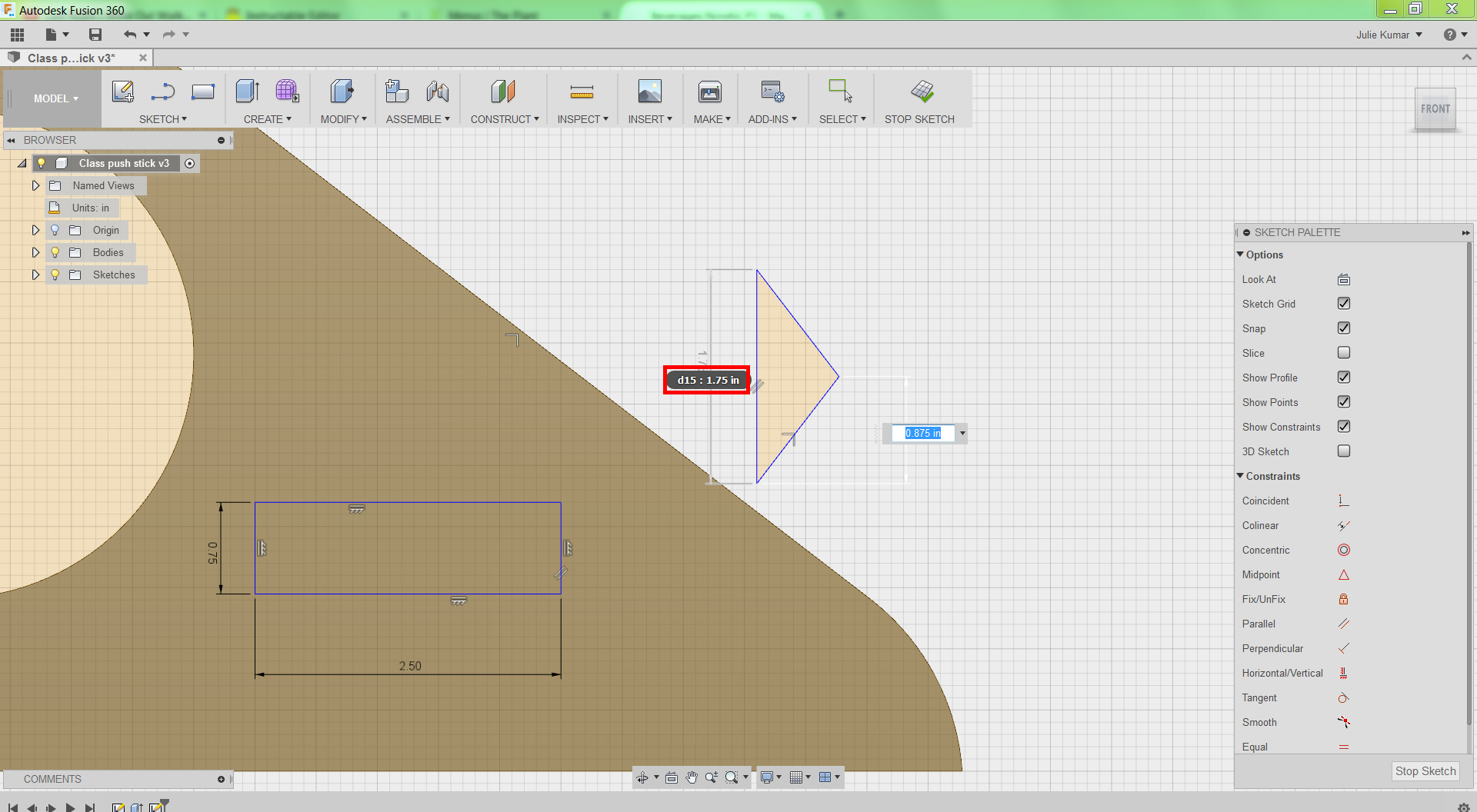
Task: Apply the Coincident constraint
Action: click(1344, 501)
